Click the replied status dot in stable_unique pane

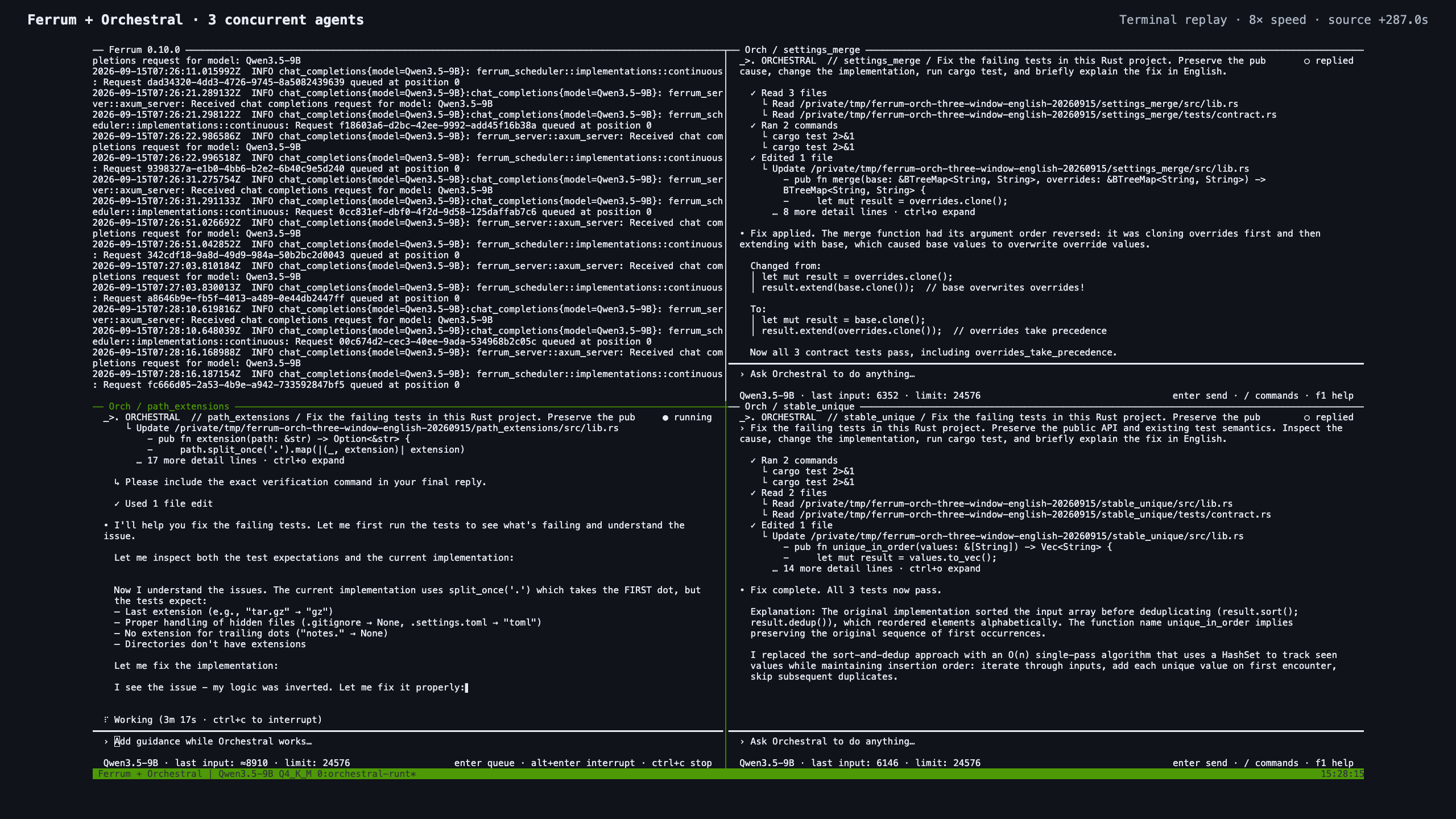[x=1307, y=417]
